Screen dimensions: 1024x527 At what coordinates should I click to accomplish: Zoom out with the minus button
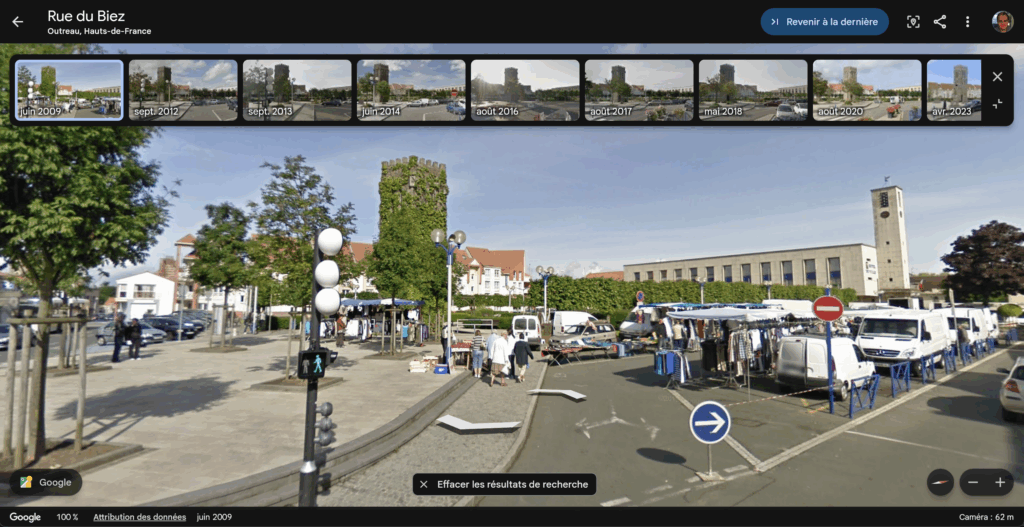[x=972, y=482]
